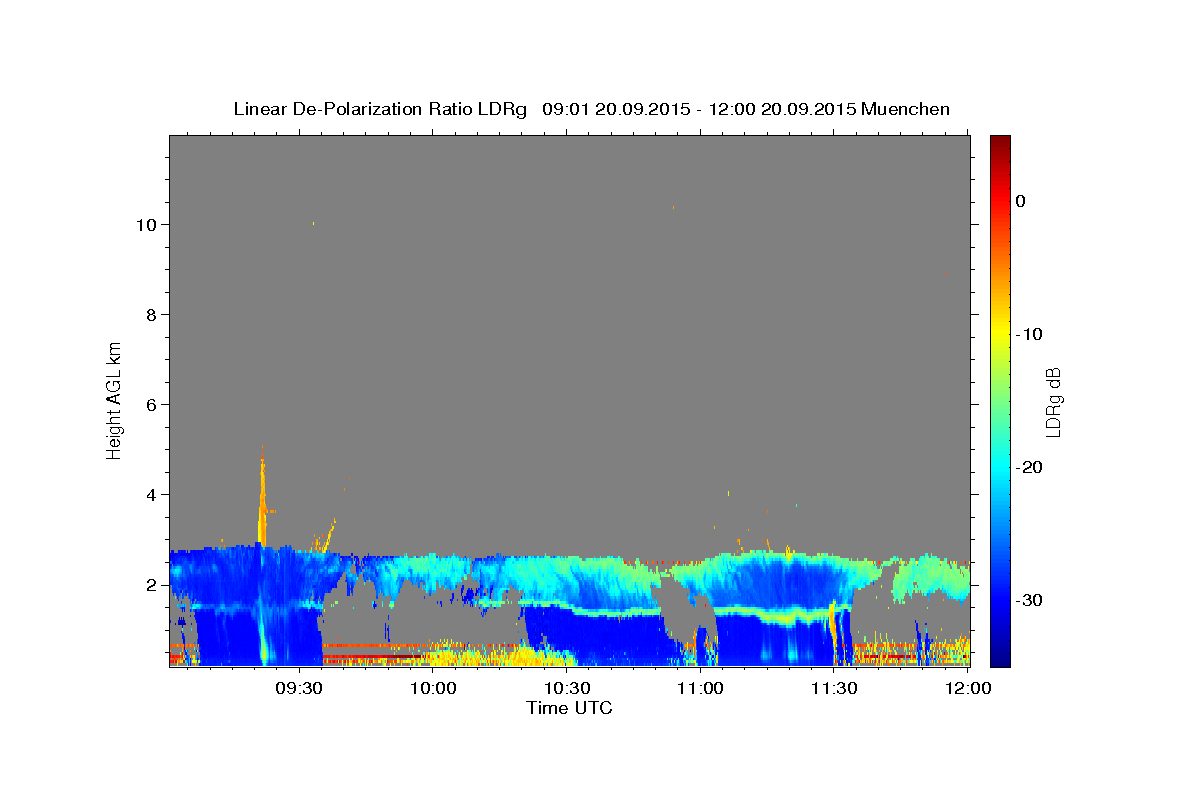1200x800 pixels.
Task: Click the height tick label '8'
Action: 153,315
